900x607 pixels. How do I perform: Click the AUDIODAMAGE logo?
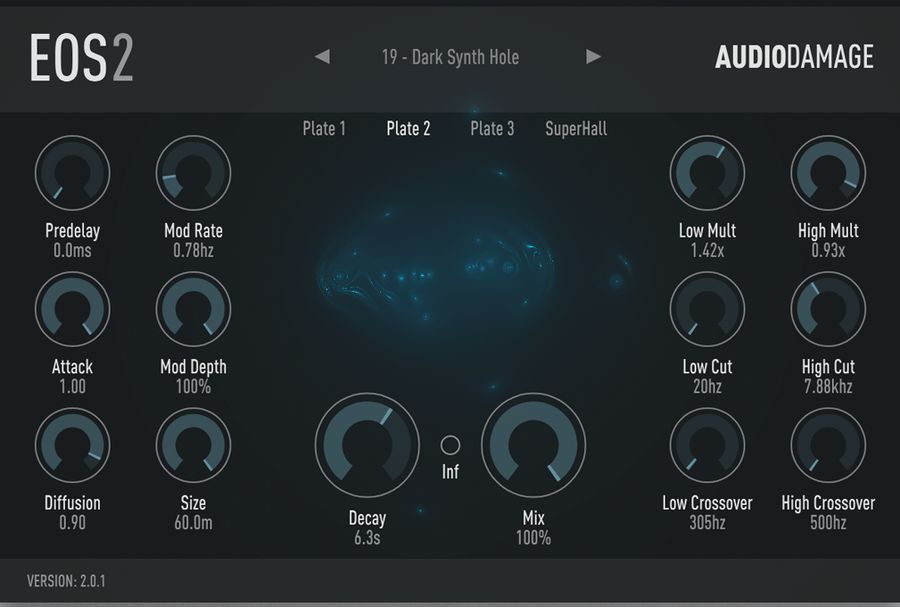click(796, 57)
